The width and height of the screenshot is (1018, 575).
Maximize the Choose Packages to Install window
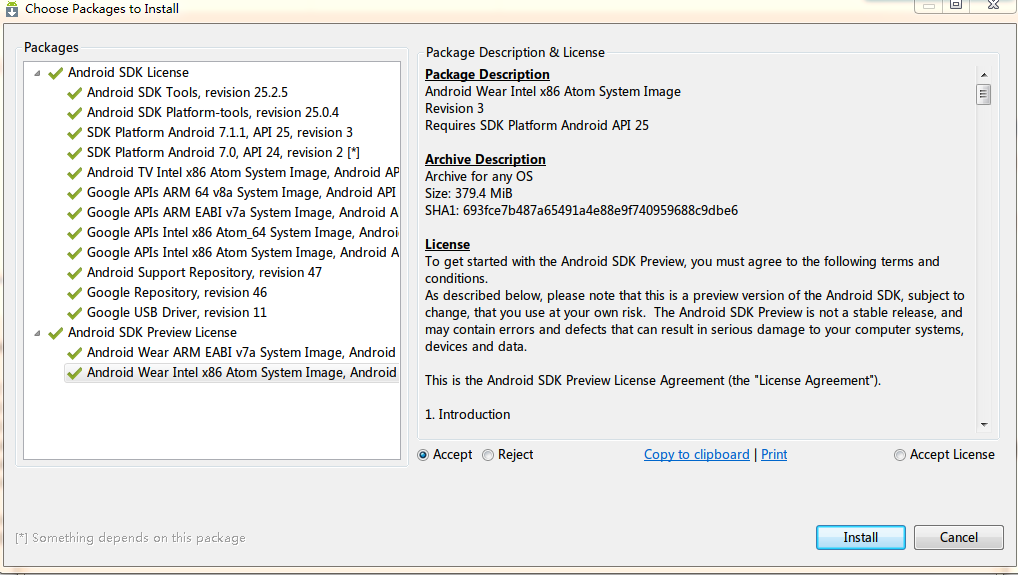[955, 5]
